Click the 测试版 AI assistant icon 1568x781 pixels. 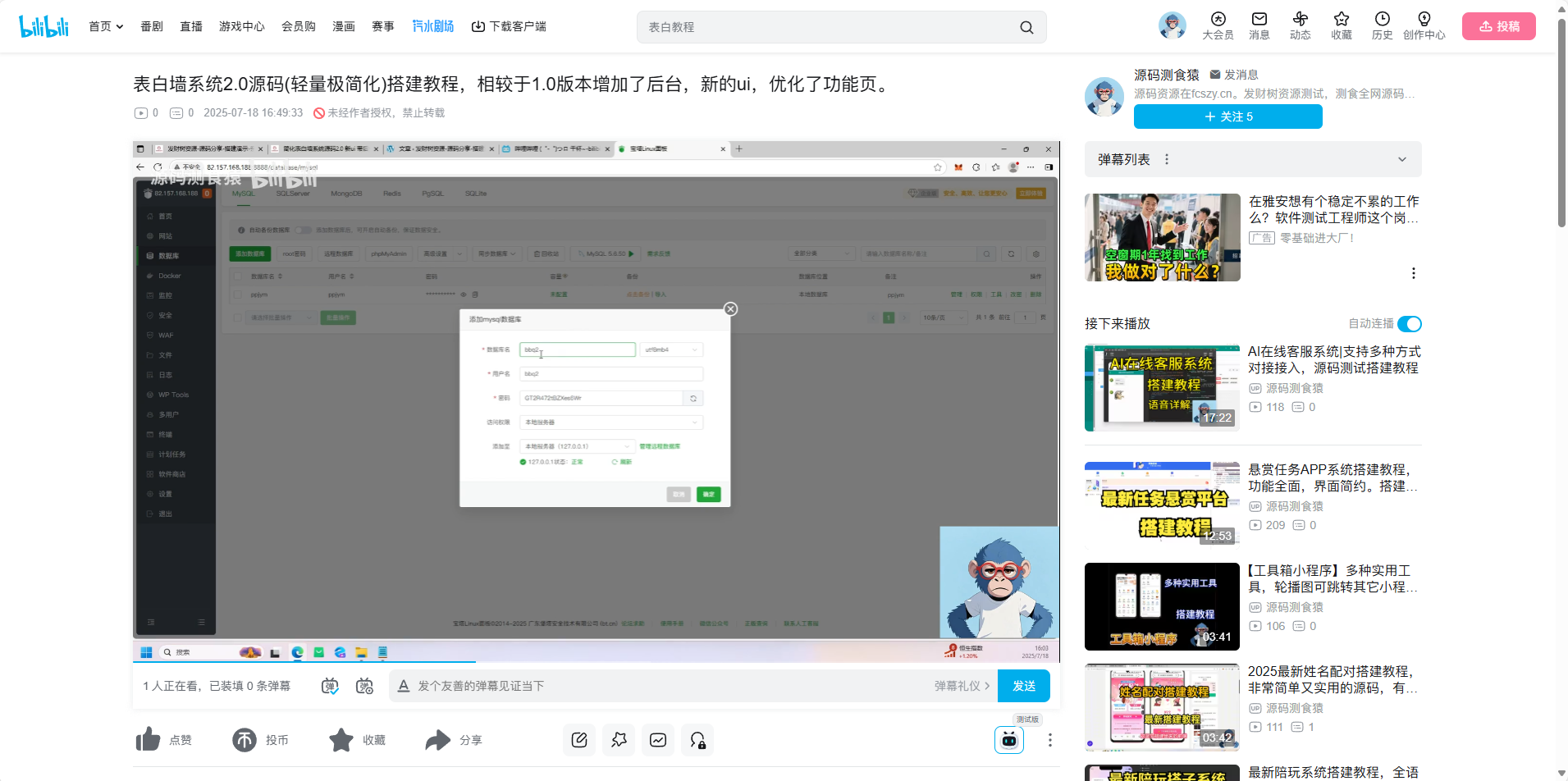click(1009, 740)
